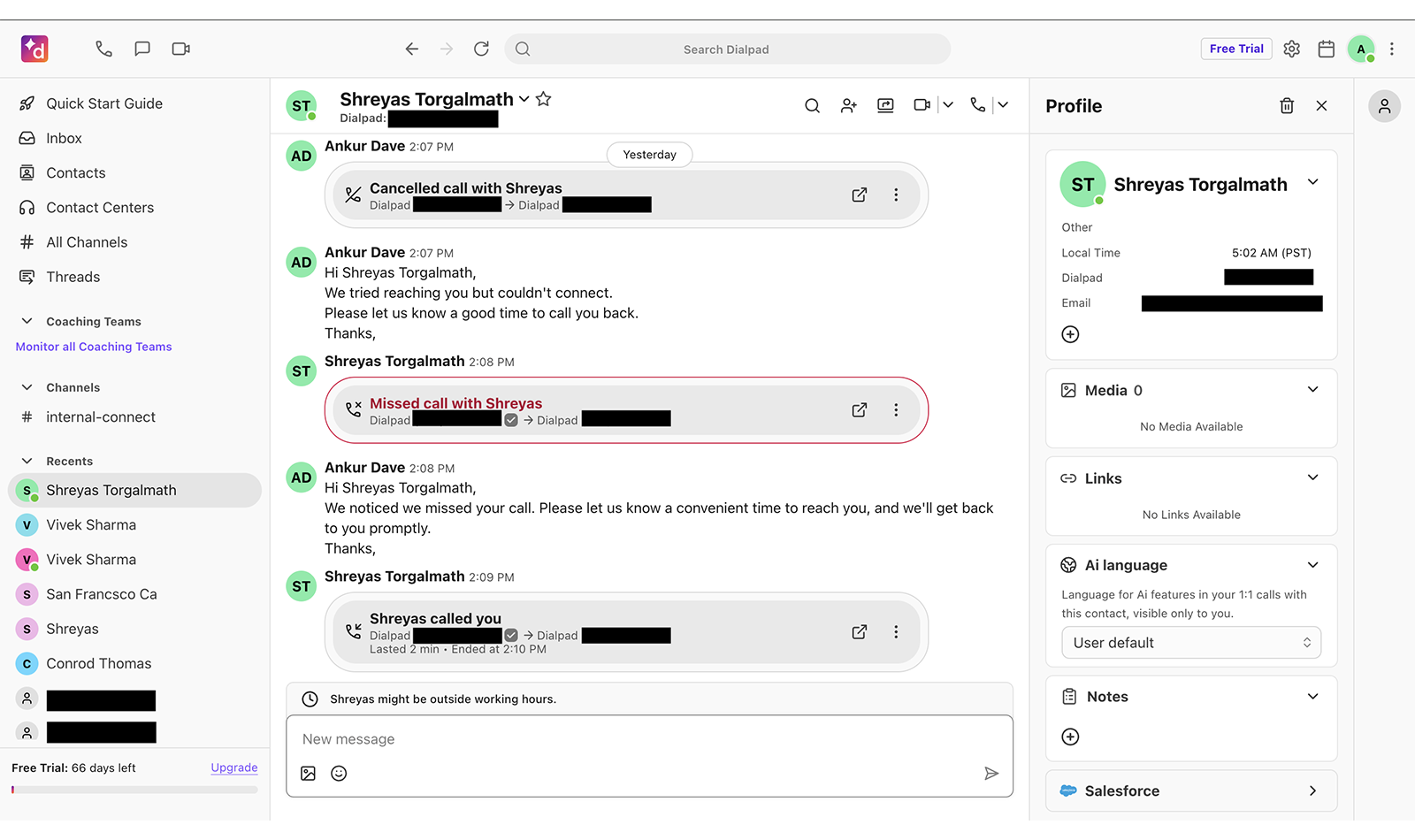
Task: Delete contact with the Profile trash icon
Action: coord(1287,106)
